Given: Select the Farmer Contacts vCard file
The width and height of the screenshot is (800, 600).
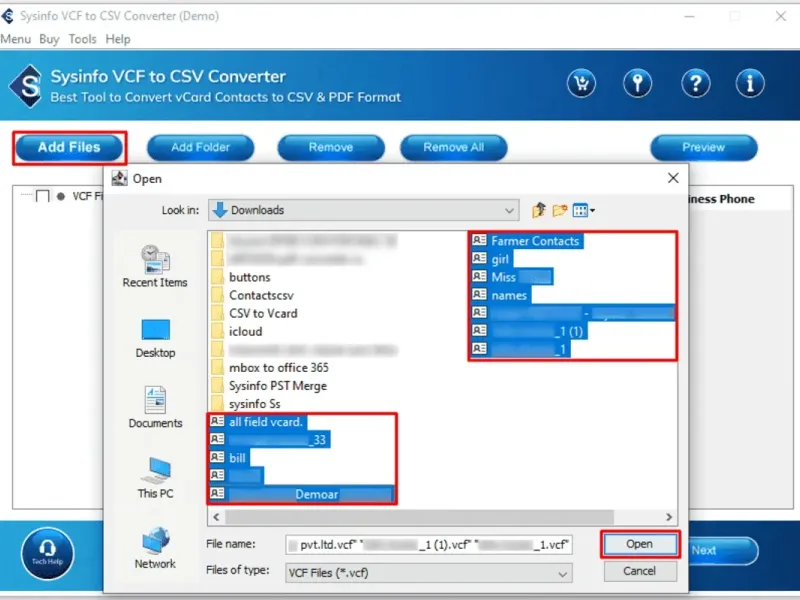Looking at the screenshot, I should point(526,241).
